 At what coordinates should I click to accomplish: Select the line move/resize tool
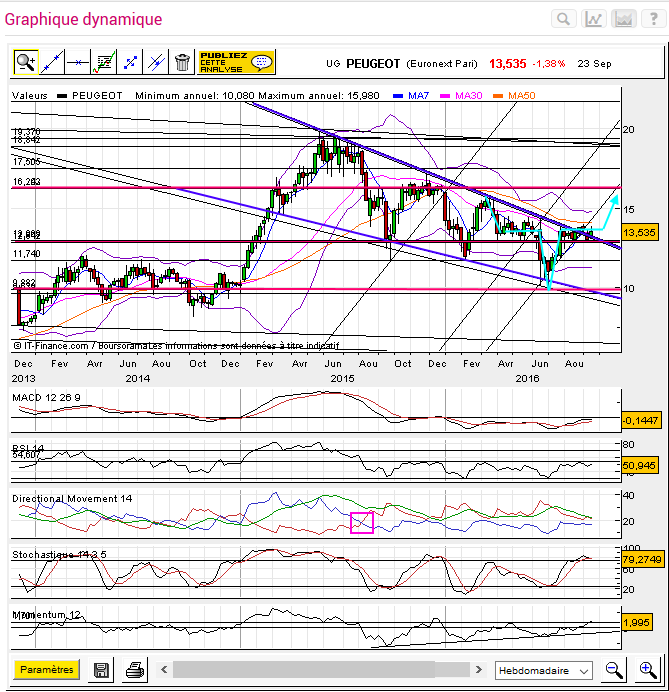(x=130, y=62)
